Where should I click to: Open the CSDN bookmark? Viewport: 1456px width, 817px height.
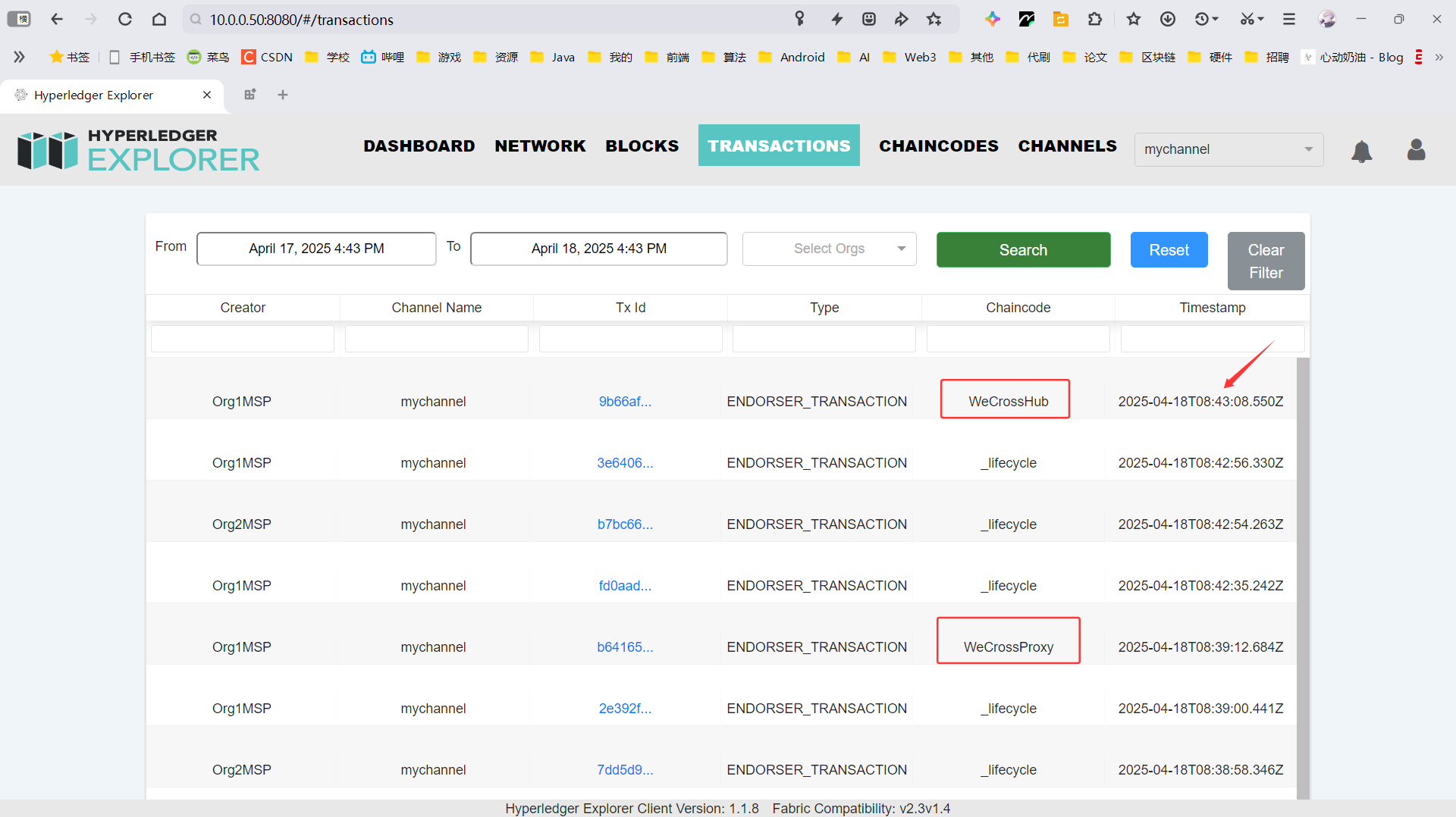[x=267, y=57]
